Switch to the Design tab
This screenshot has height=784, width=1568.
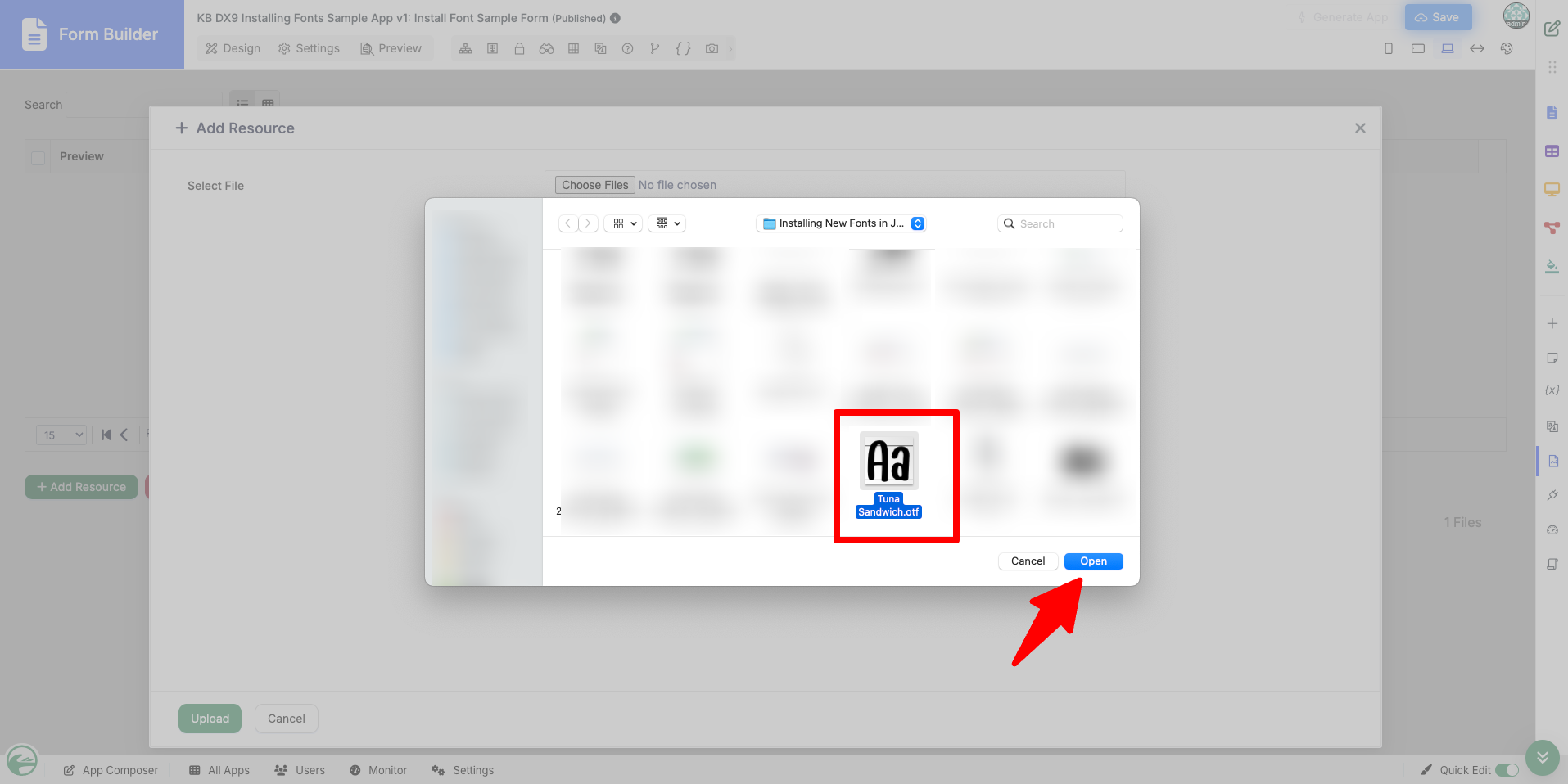click(233, 49)
